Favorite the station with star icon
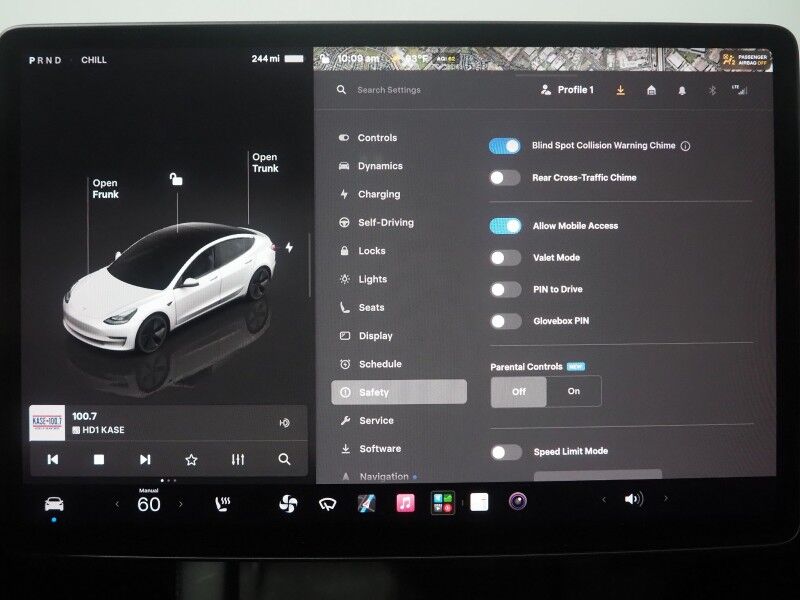This screenshot has height=600, width=800. (x=191, y=460)
